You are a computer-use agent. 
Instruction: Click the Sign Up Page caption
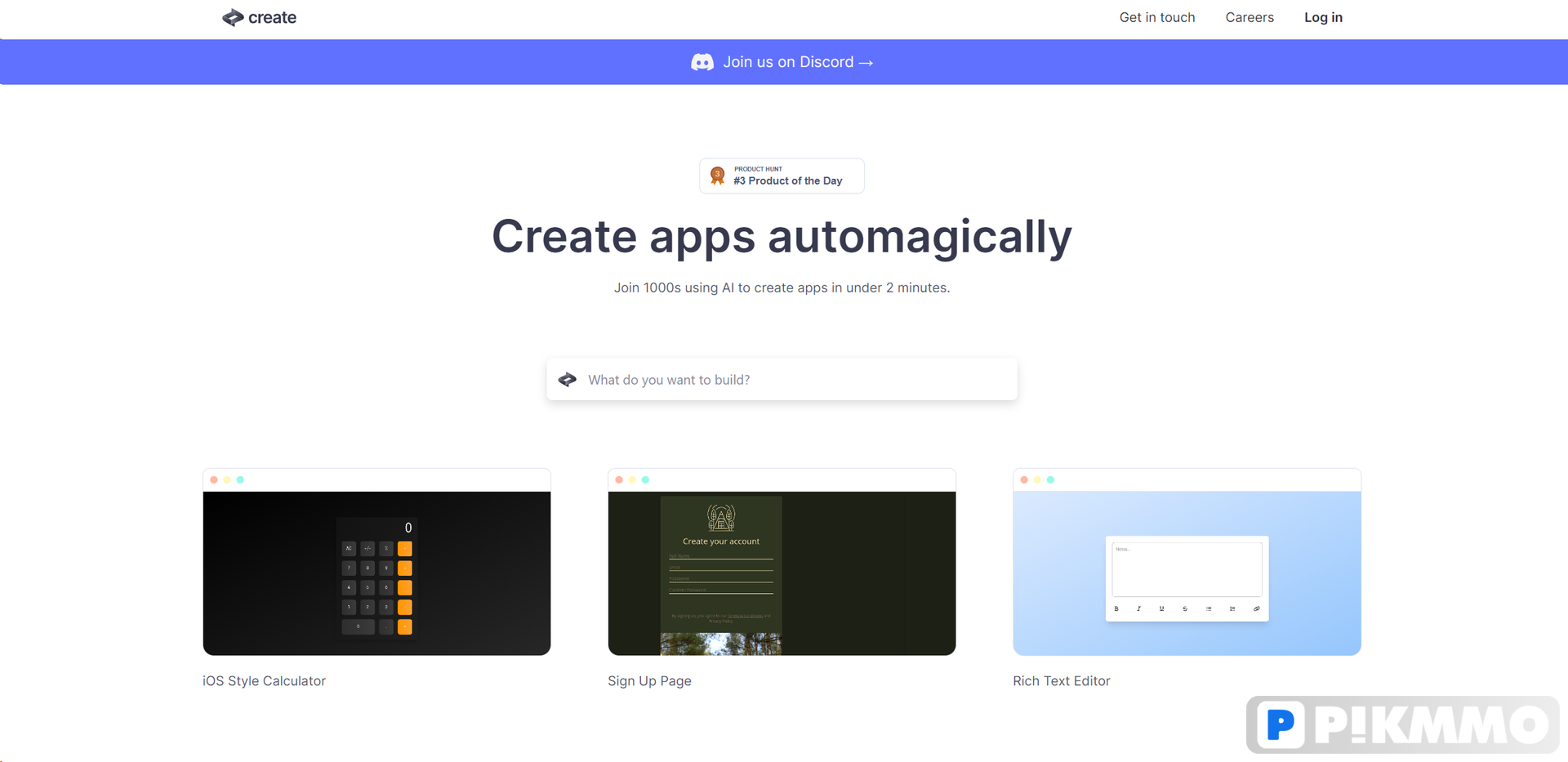point(649,681)
